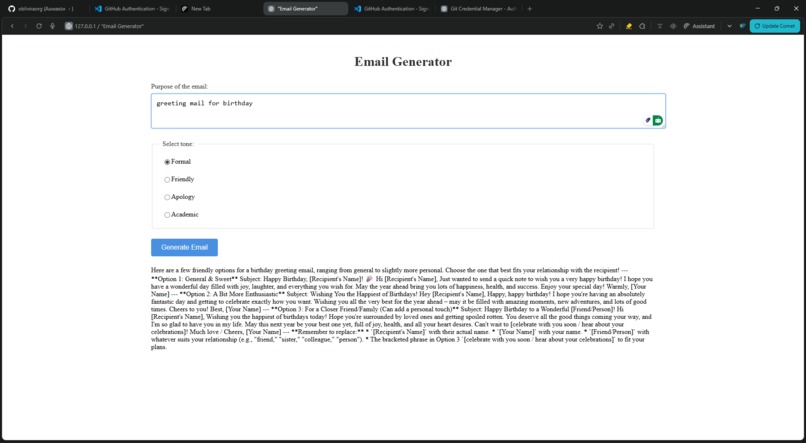Activate the microphone voice input icon
Screen dimensions: 806x443
coord(52,26)
